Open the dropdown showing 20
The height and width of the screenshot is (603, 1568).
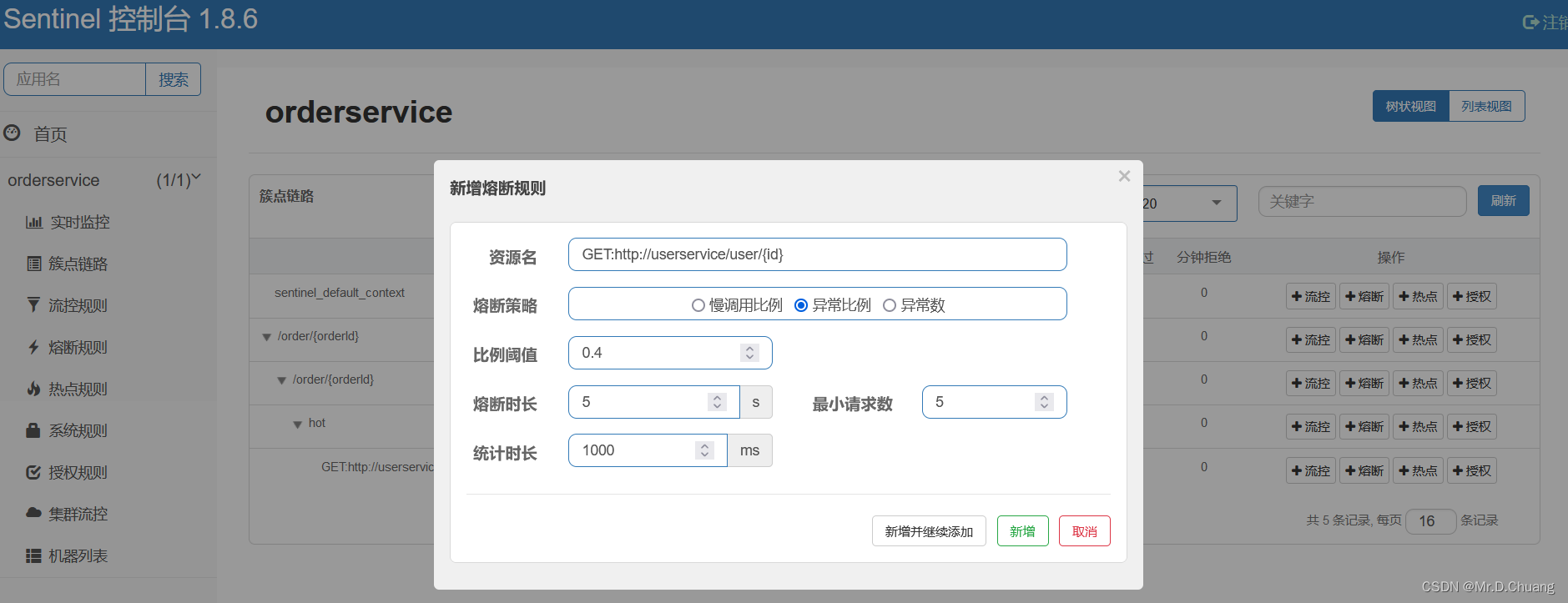[1188, 204]
